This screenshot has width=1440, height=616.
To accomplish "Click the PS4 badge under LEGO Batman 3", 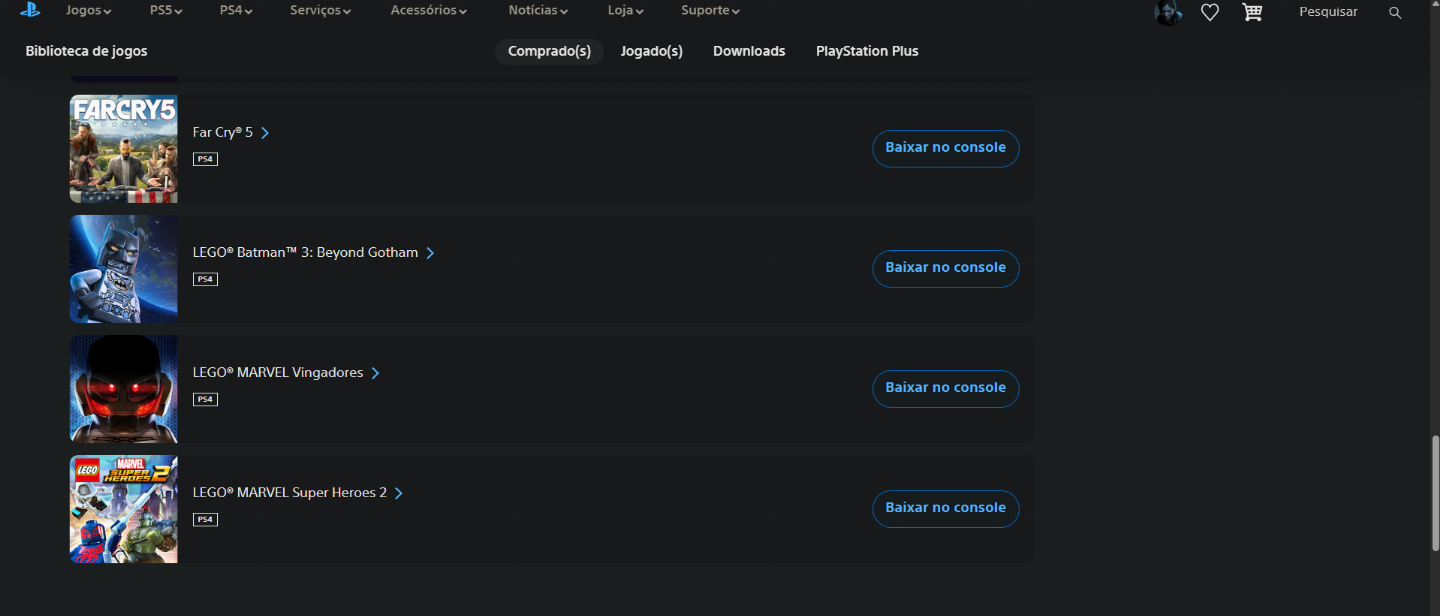I will click(x=205, y=279).
